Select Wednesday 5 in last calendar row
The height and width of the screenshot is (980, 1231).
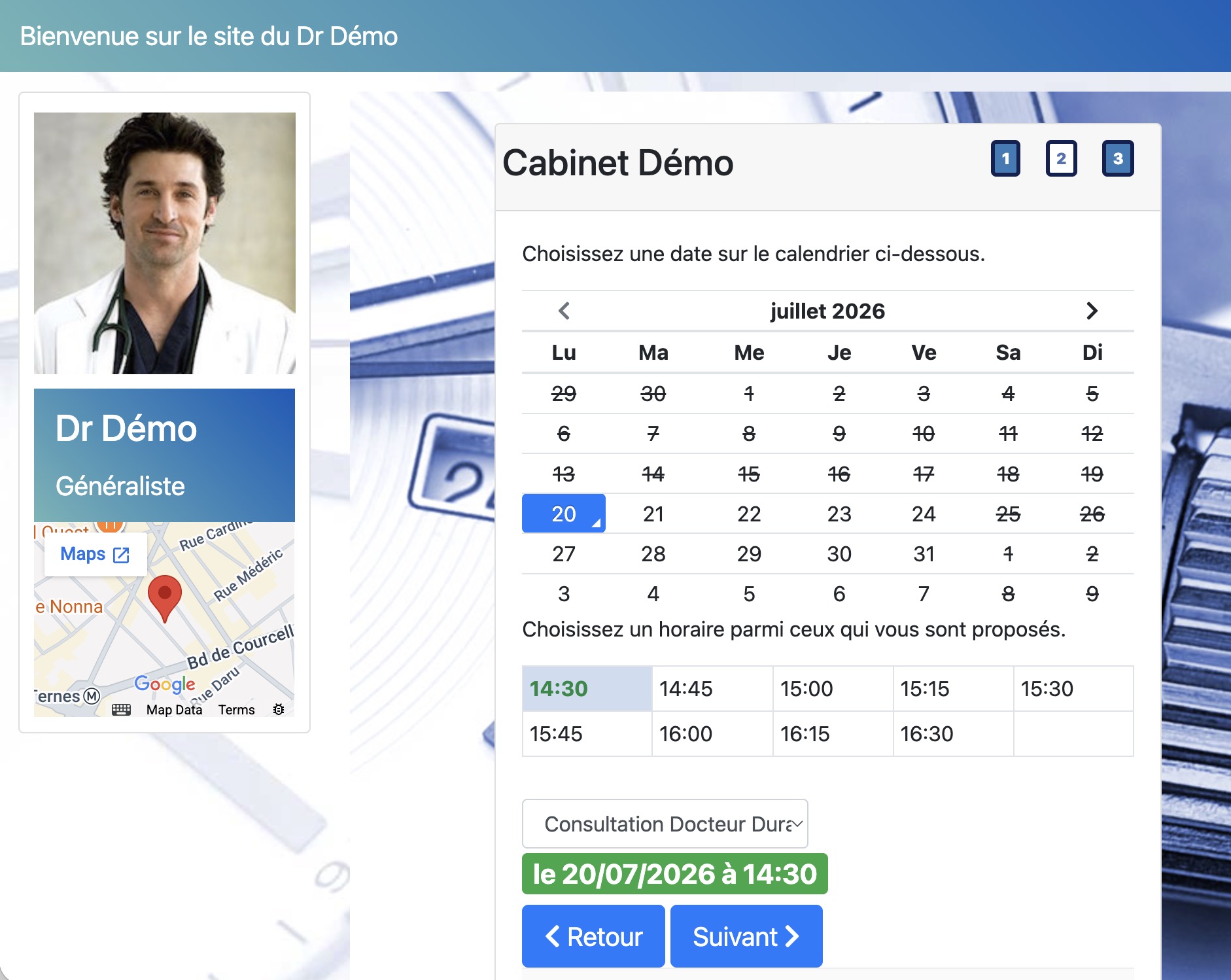tap(749, 593)
